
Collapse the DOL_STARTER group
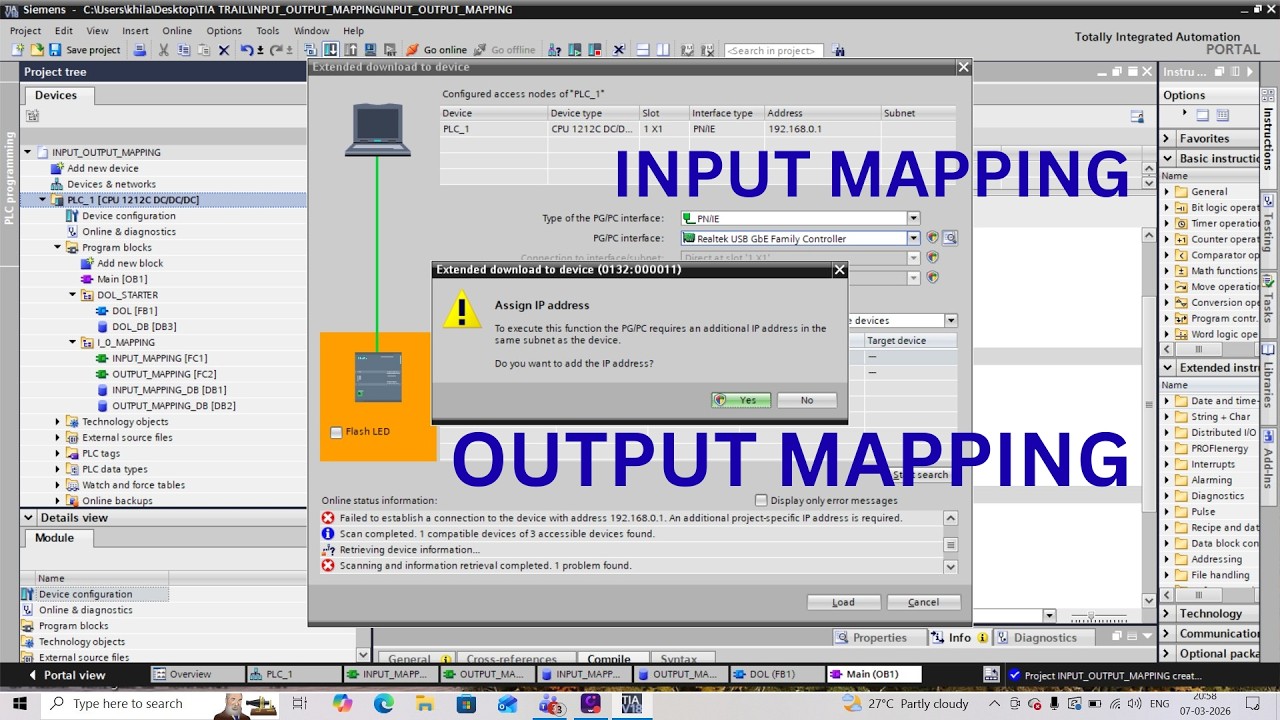click(73, 295)
